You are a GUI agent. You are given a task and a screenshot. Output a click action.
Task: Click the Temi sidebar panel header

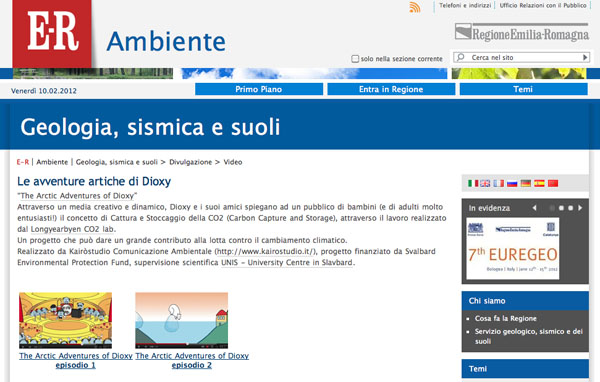(x=525, y=369)
